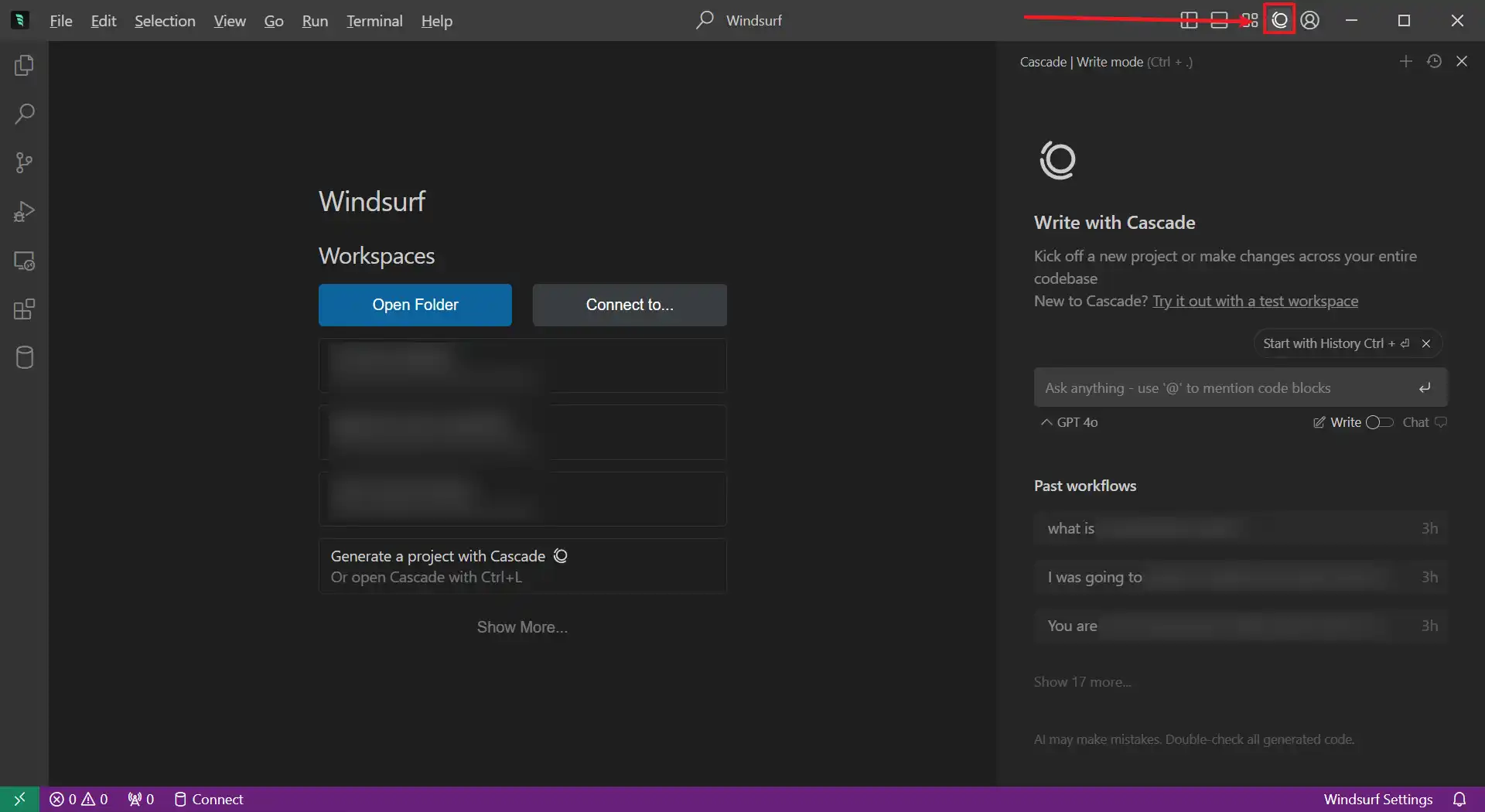Open the View menu
The image size is (1485, 812).
tap(230, 21)
